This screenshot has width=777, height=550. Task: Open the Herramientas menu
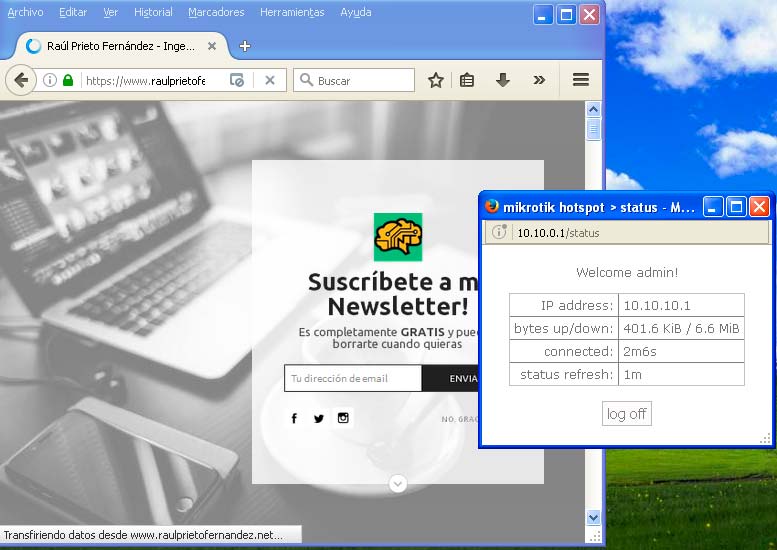pyautogui.click(x=292, y=12)
